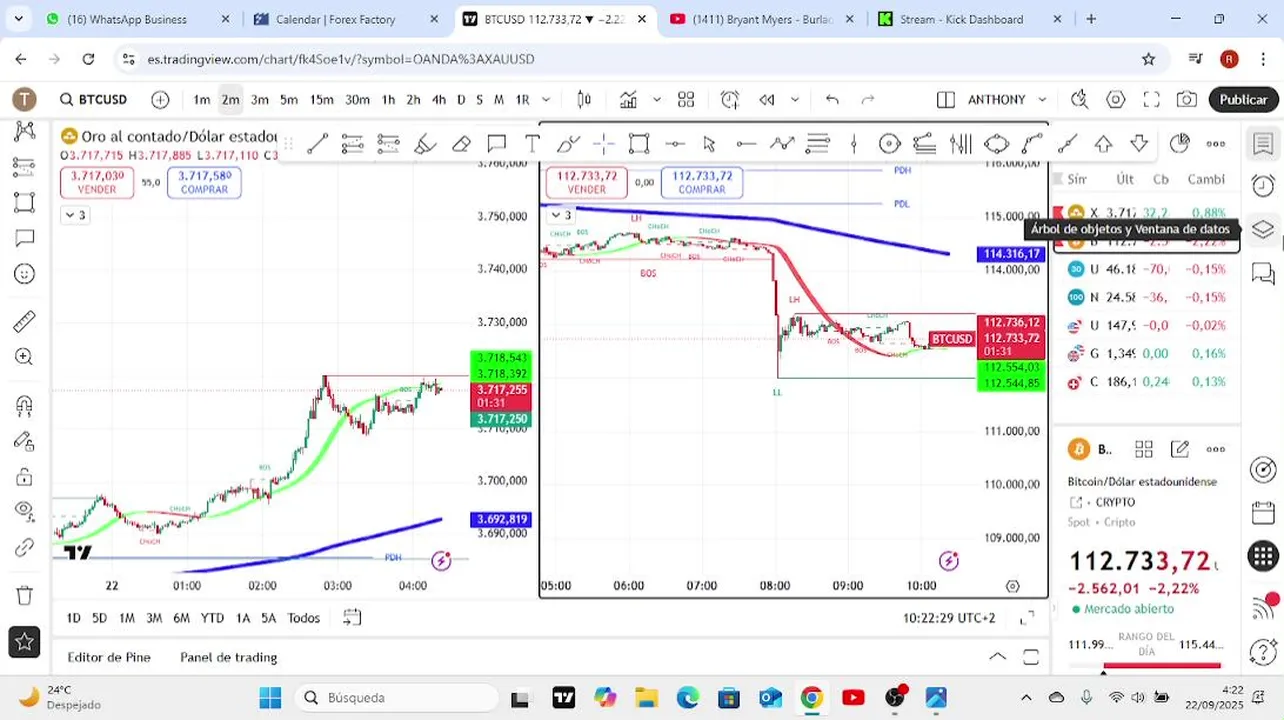Image resolution: width=1284 pixels, height=720 pixels.
Task: Add symbol to compare with plus icon
Action: (160, 99)
